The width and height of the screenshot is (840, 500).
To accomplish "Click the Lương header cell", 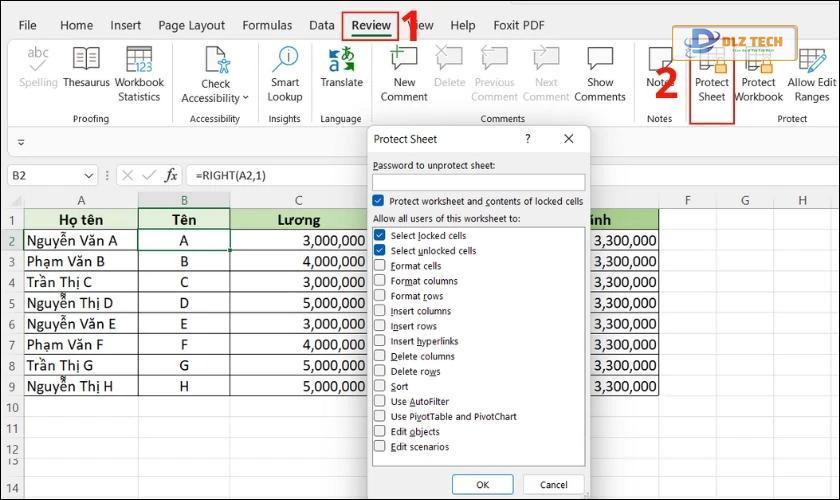I will coord(298,220).
